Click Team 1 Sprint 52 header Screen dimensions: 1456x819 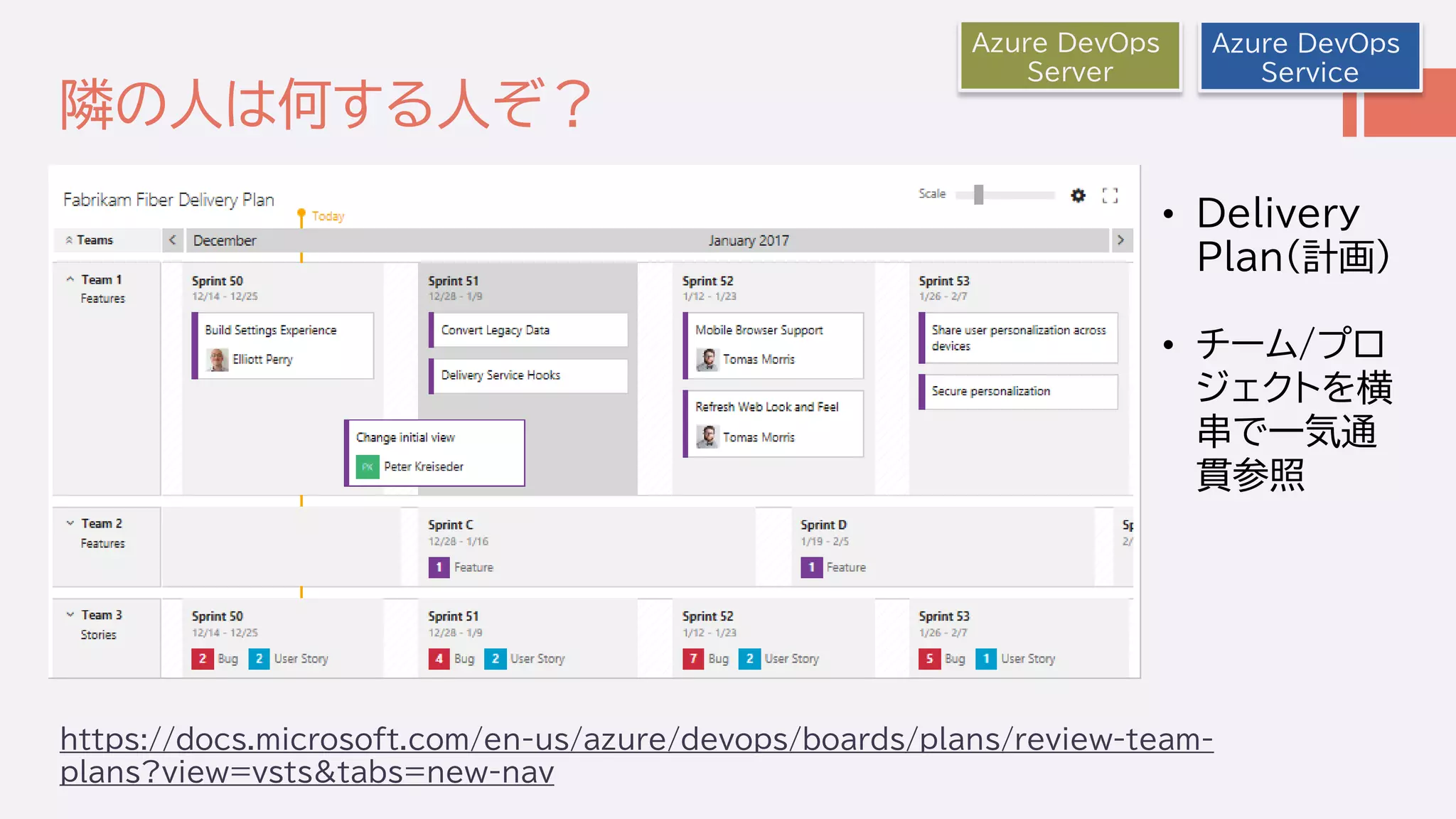pyautogui.click(x=708, y=282)
